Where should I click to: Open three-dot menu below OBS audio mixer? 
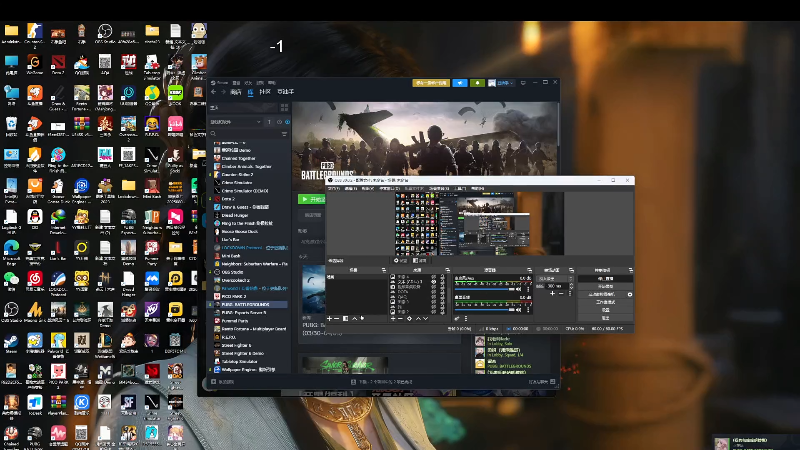point(466,318)
